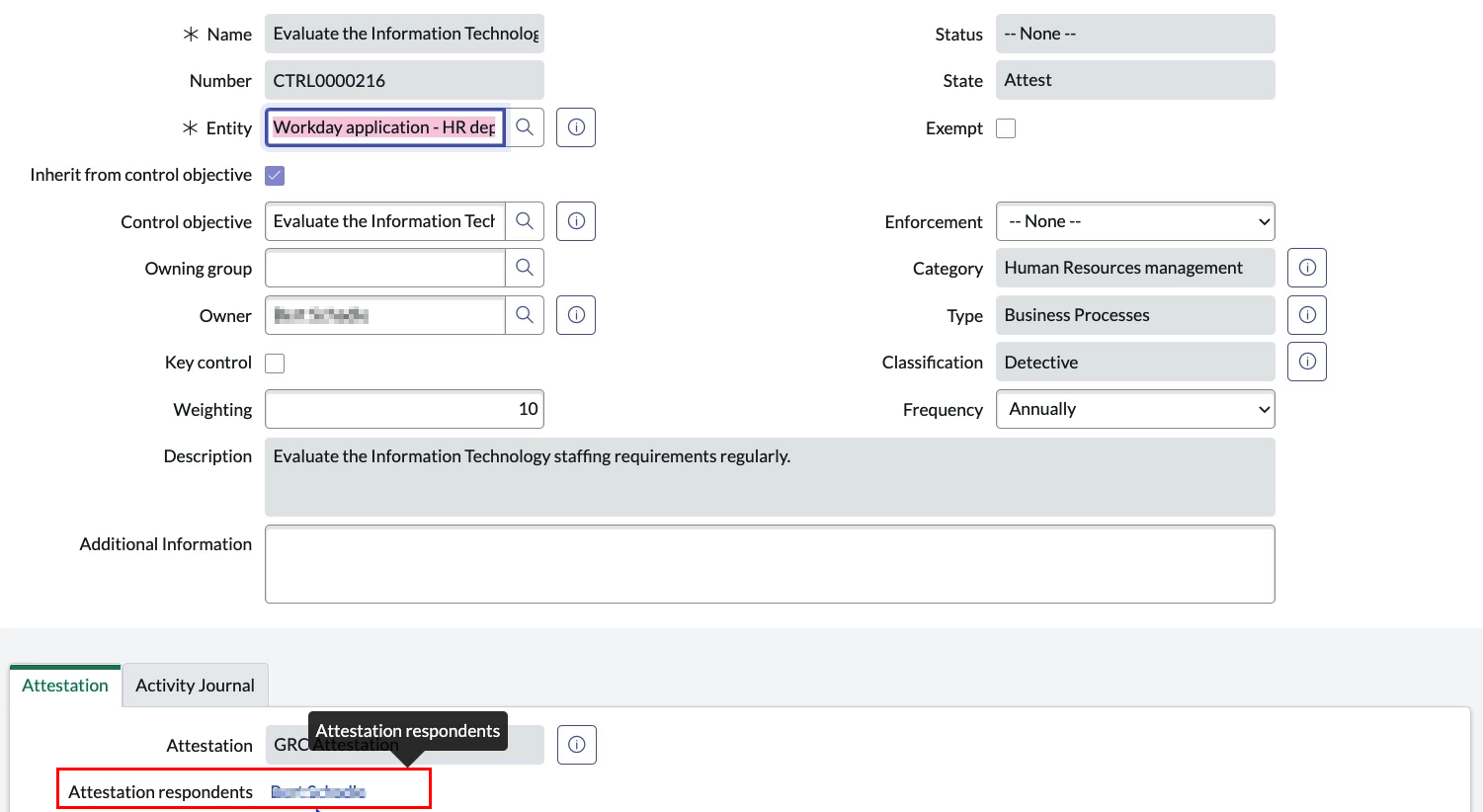
Task: Tick the Key control checkbox
Action: click(275, 364)
